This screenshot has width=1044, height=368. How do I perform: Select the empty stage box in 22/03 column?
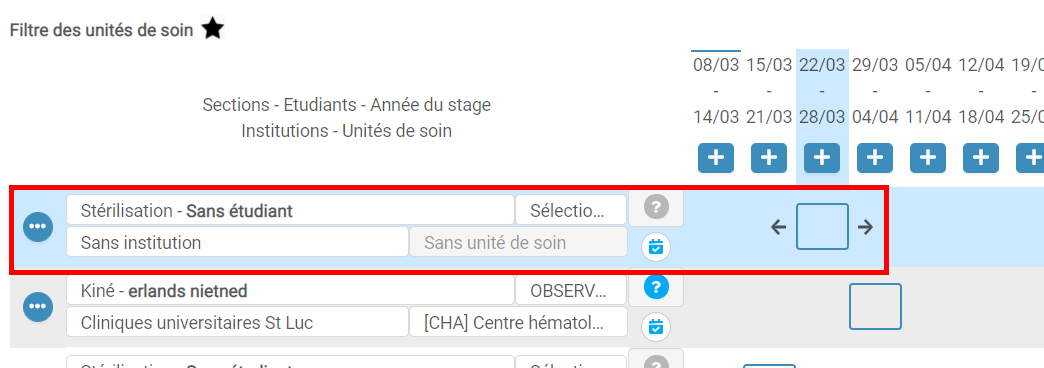[x=822, y=227]
